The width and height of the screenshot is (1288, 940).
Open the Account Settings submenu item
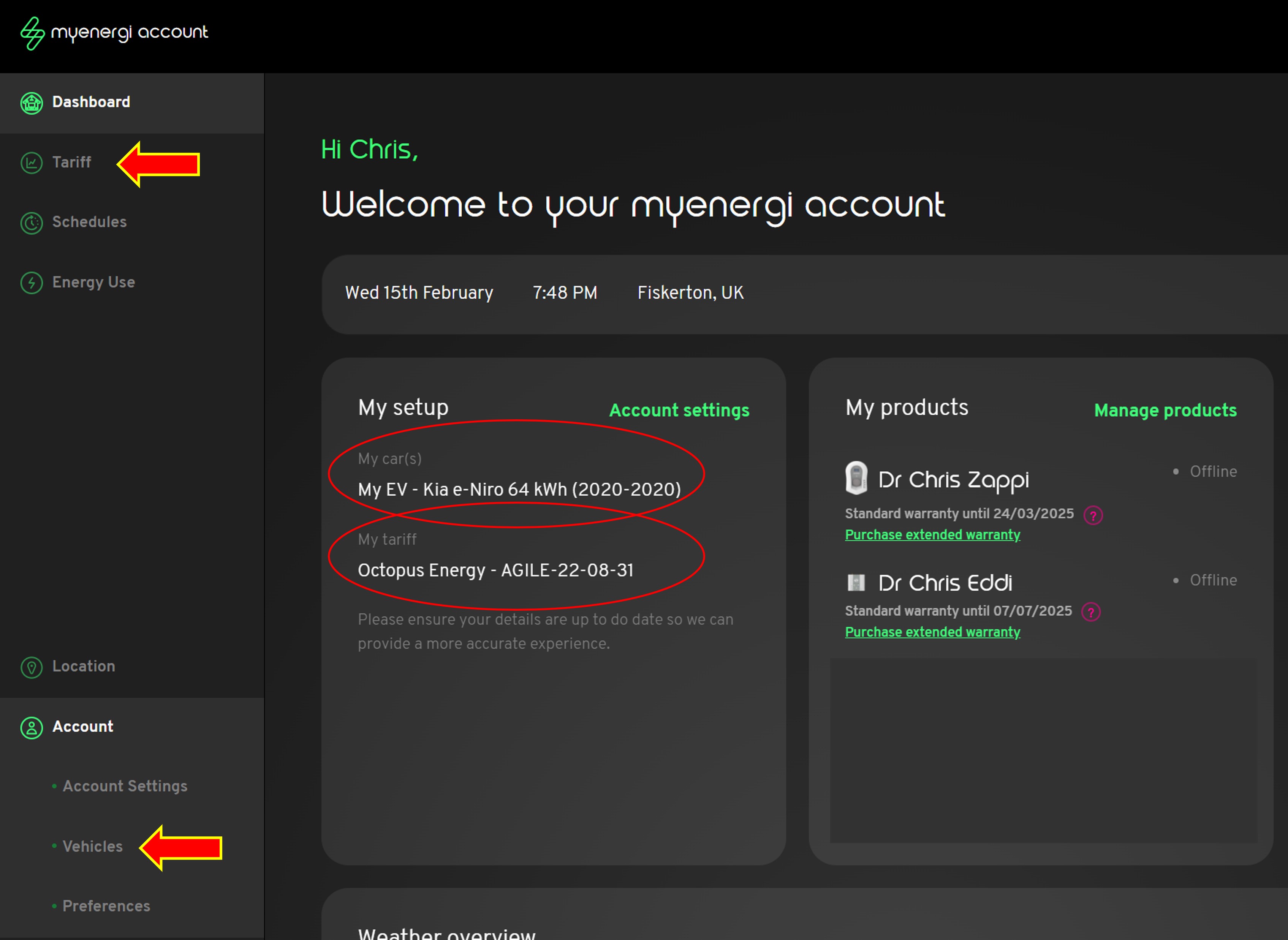click(125, 786)
